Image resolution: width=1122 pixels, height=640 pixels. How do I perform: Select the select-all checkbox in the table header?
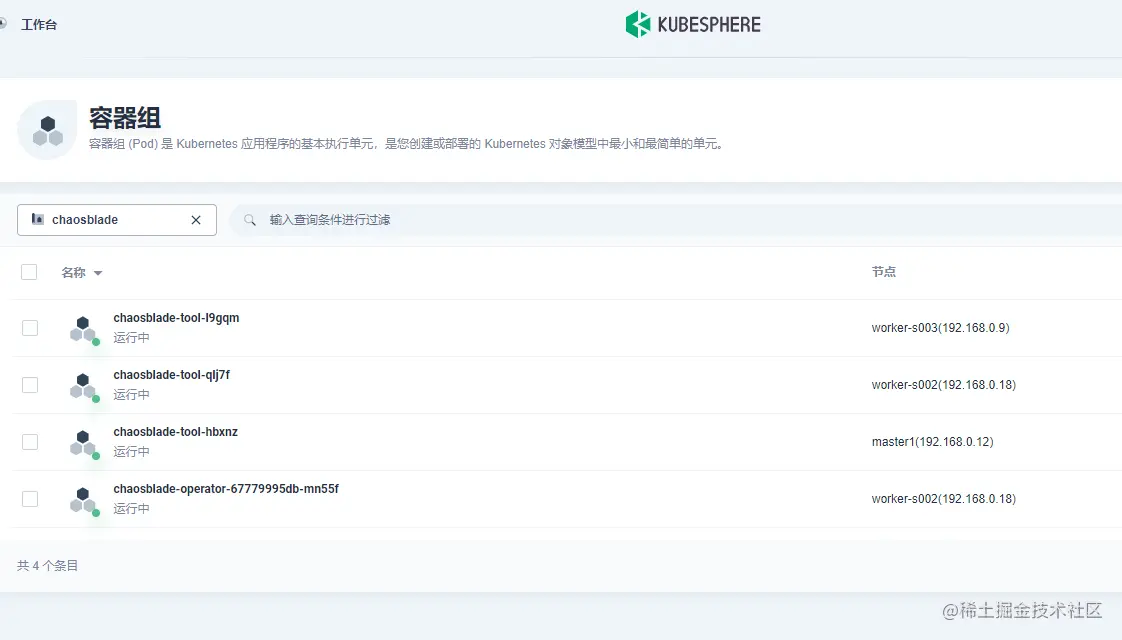29,271
